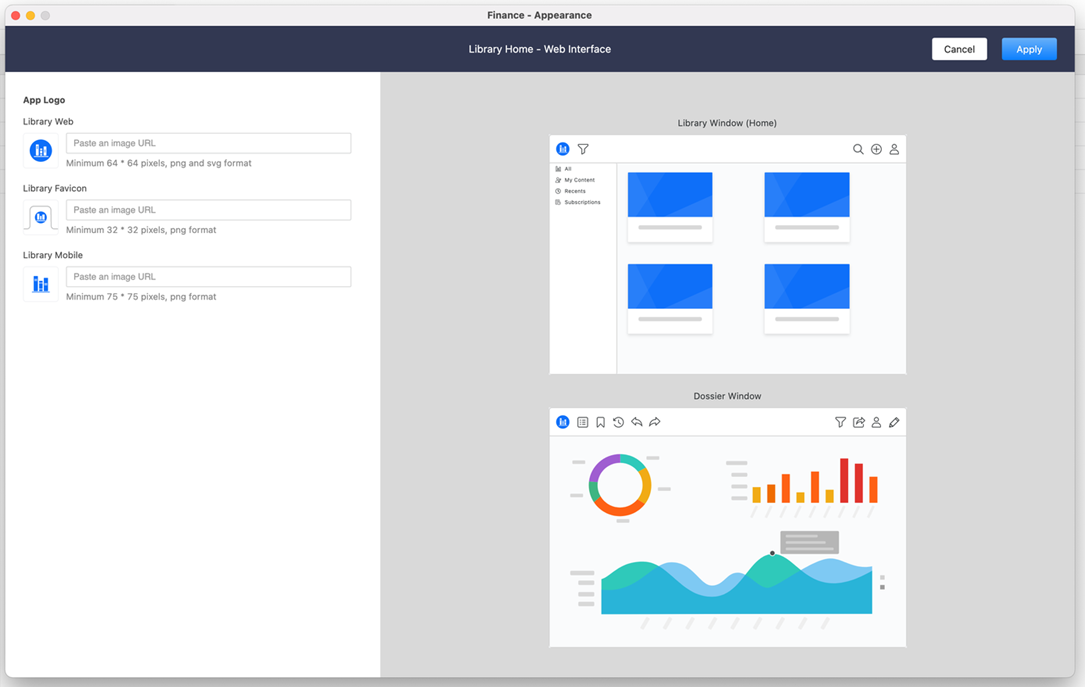The image size is (1085, 687).
Task: Select the pencil edit icon in Dossier Window
Action: click(894, 422)
